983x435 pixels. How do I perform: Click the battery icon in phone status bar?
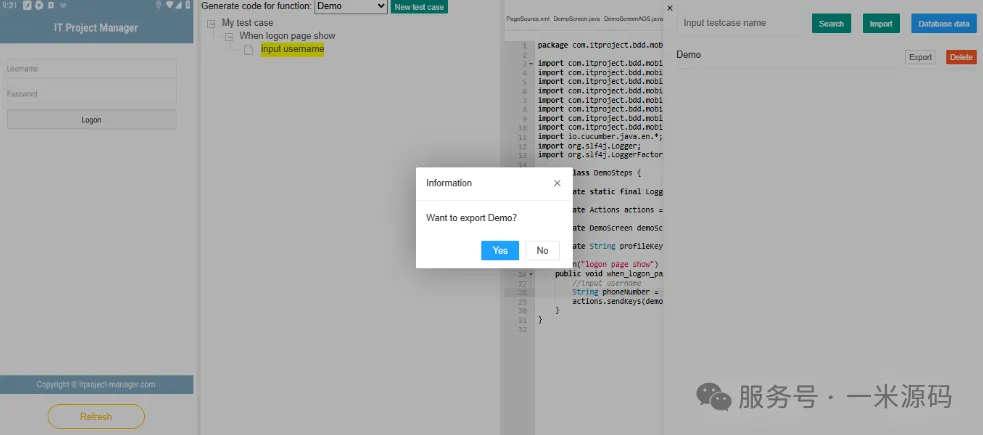pos(187,5)
